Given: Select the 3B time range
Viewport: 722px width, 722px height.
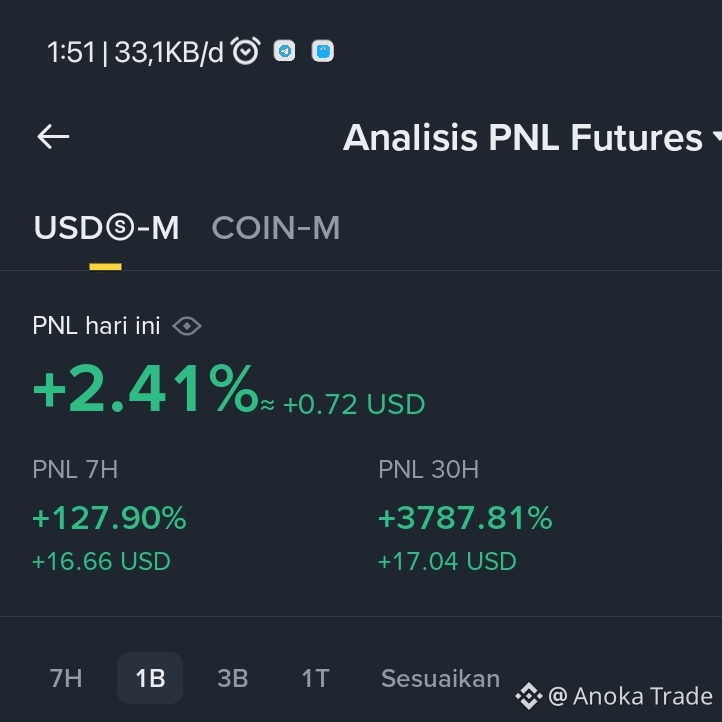Looking at the screenshot, I should click(233, 678).
